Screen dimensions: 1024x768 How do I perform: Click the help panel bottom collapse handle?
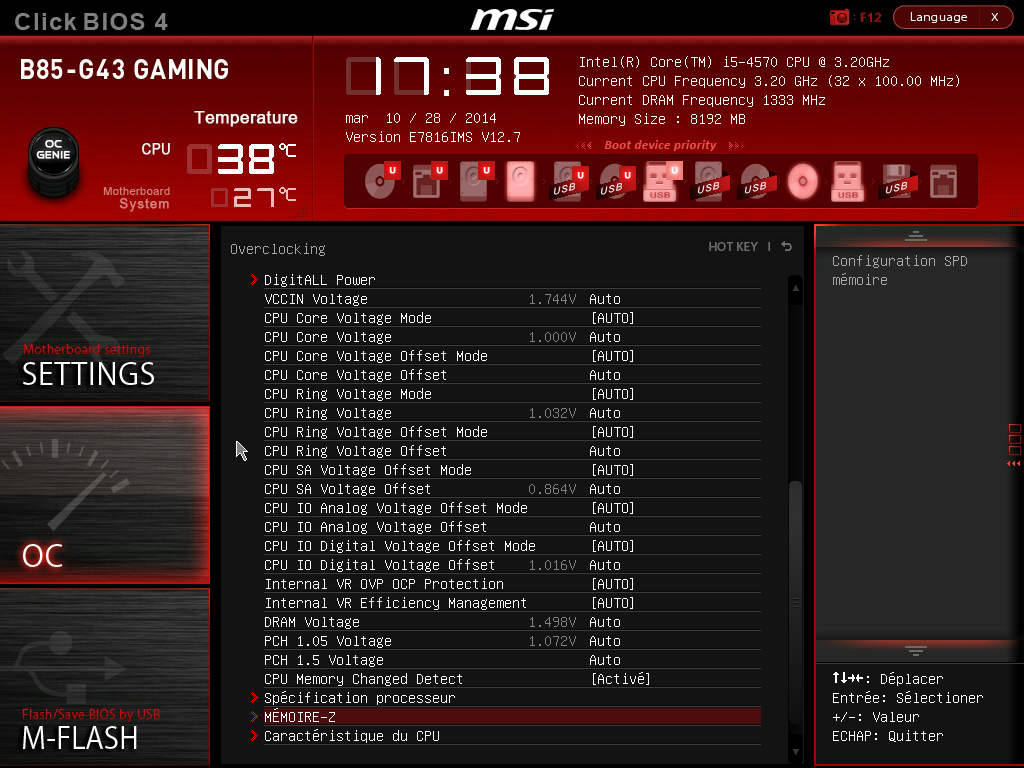point(916,650)
